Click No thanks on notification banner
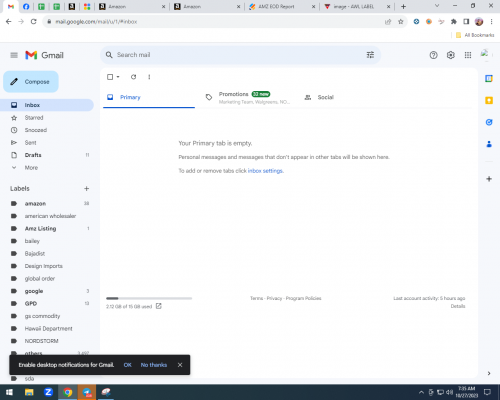The width and height of the screenshot is (500, 400). [154, 365]
